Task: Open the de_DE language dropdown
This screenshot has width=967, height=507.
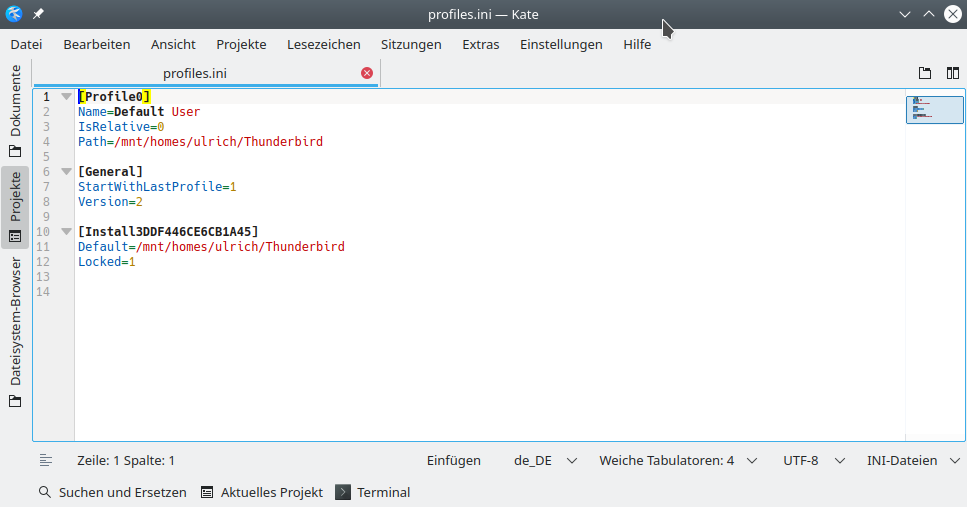Action: pyautogui.click(x=545, y=460)
